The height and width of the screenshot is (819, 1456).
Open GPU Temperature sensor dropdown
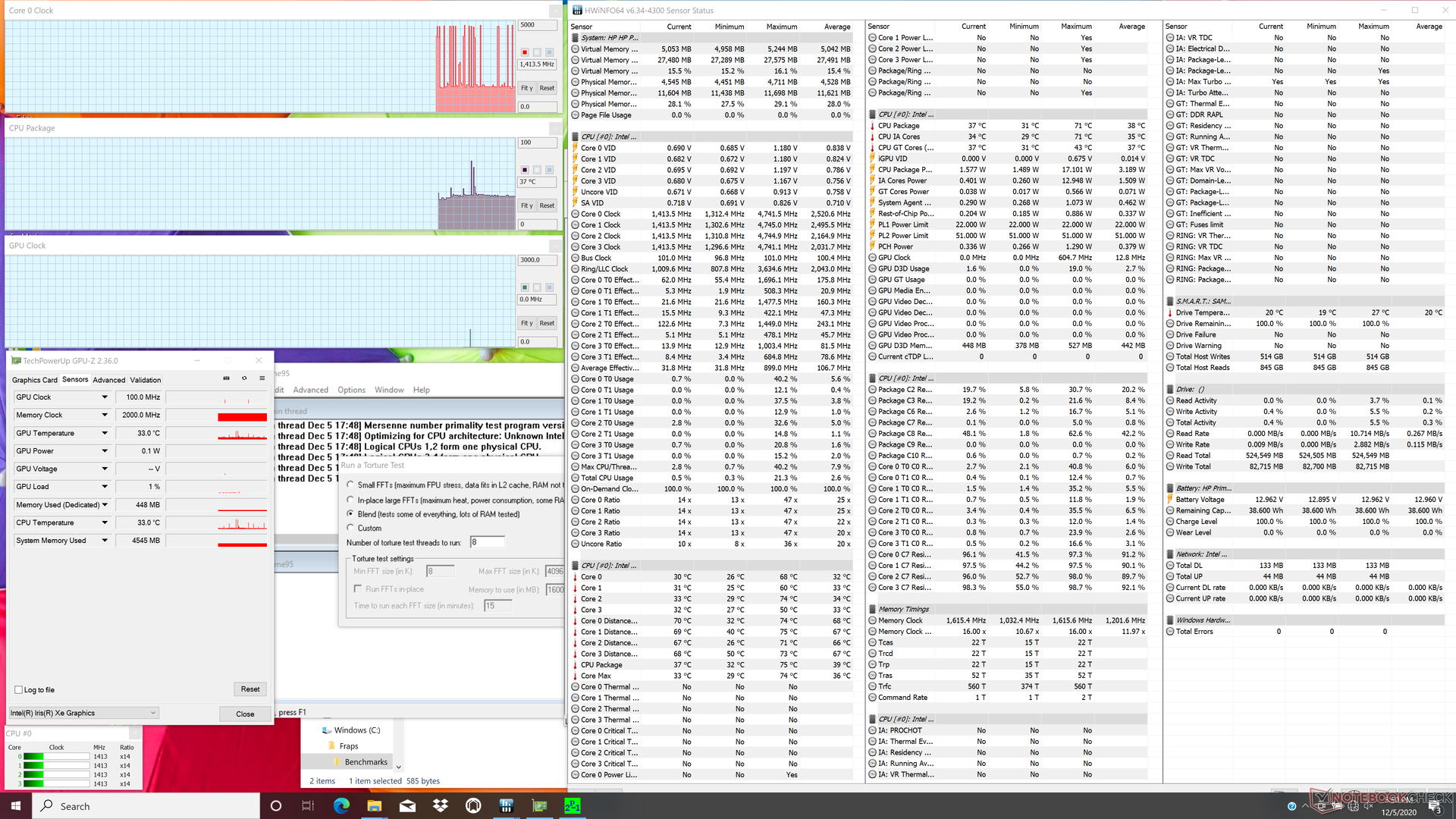click(x=105, y=433)
